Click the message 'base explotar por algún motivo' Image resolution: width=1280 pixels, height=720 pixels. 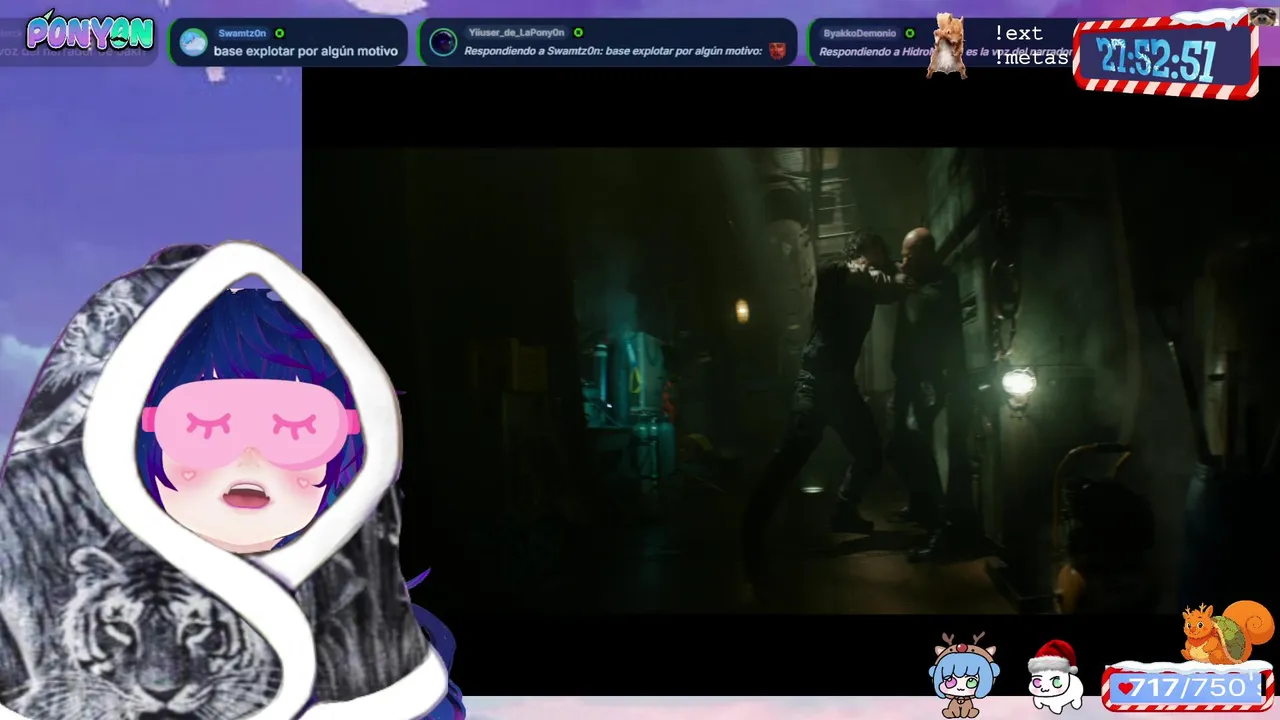305,51
